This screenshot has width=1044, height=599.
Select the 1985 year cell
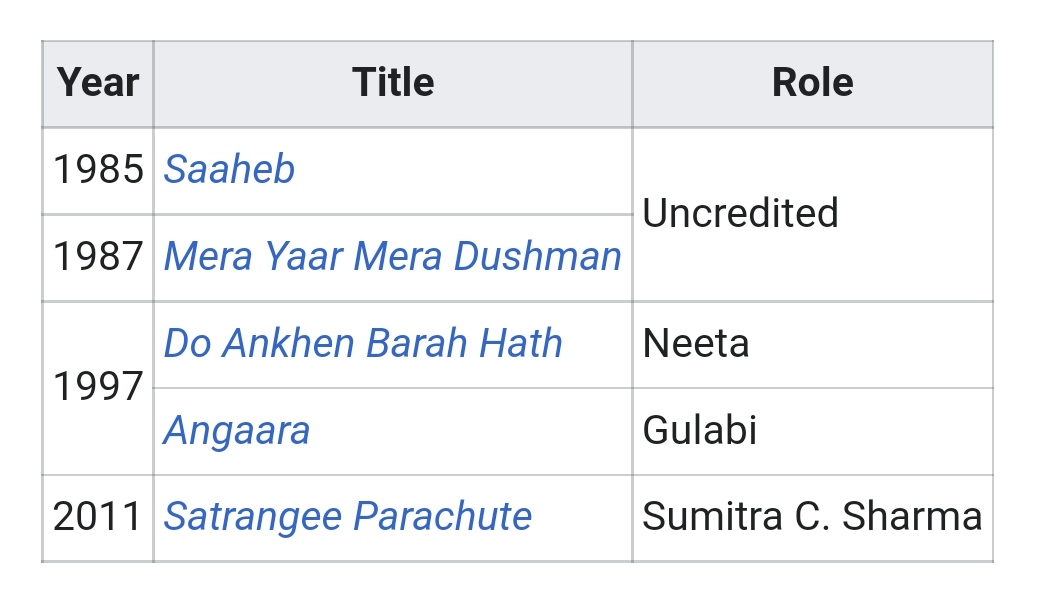[x=98, y=170]
